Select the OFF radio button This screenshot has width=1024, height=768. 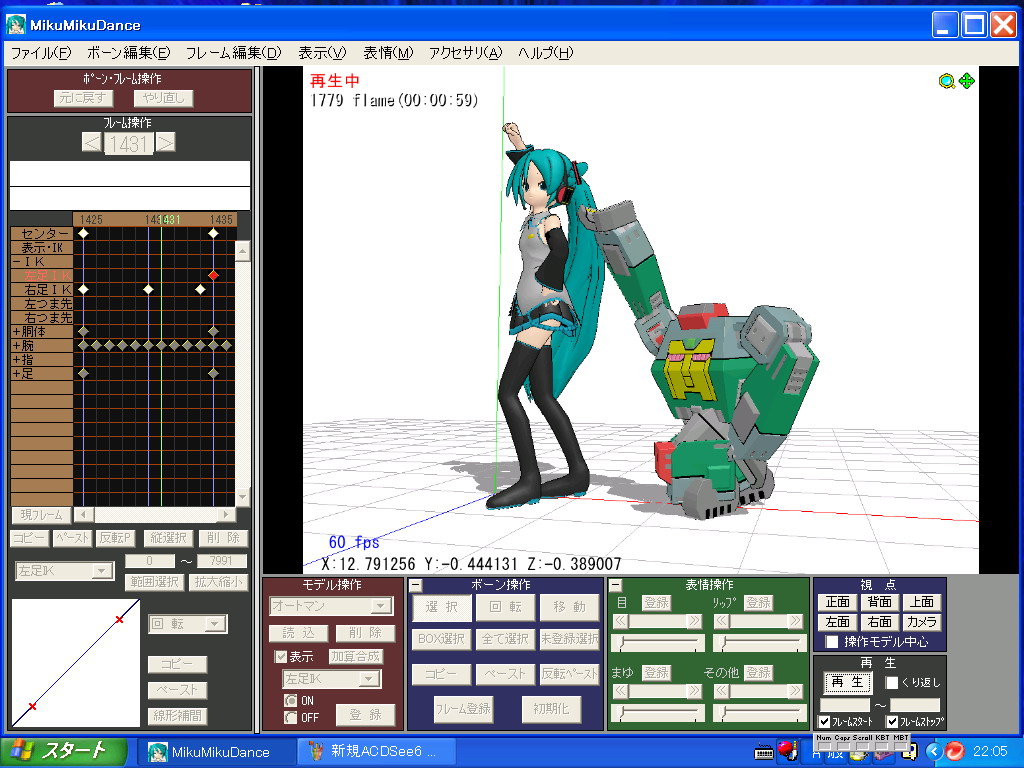291,717
